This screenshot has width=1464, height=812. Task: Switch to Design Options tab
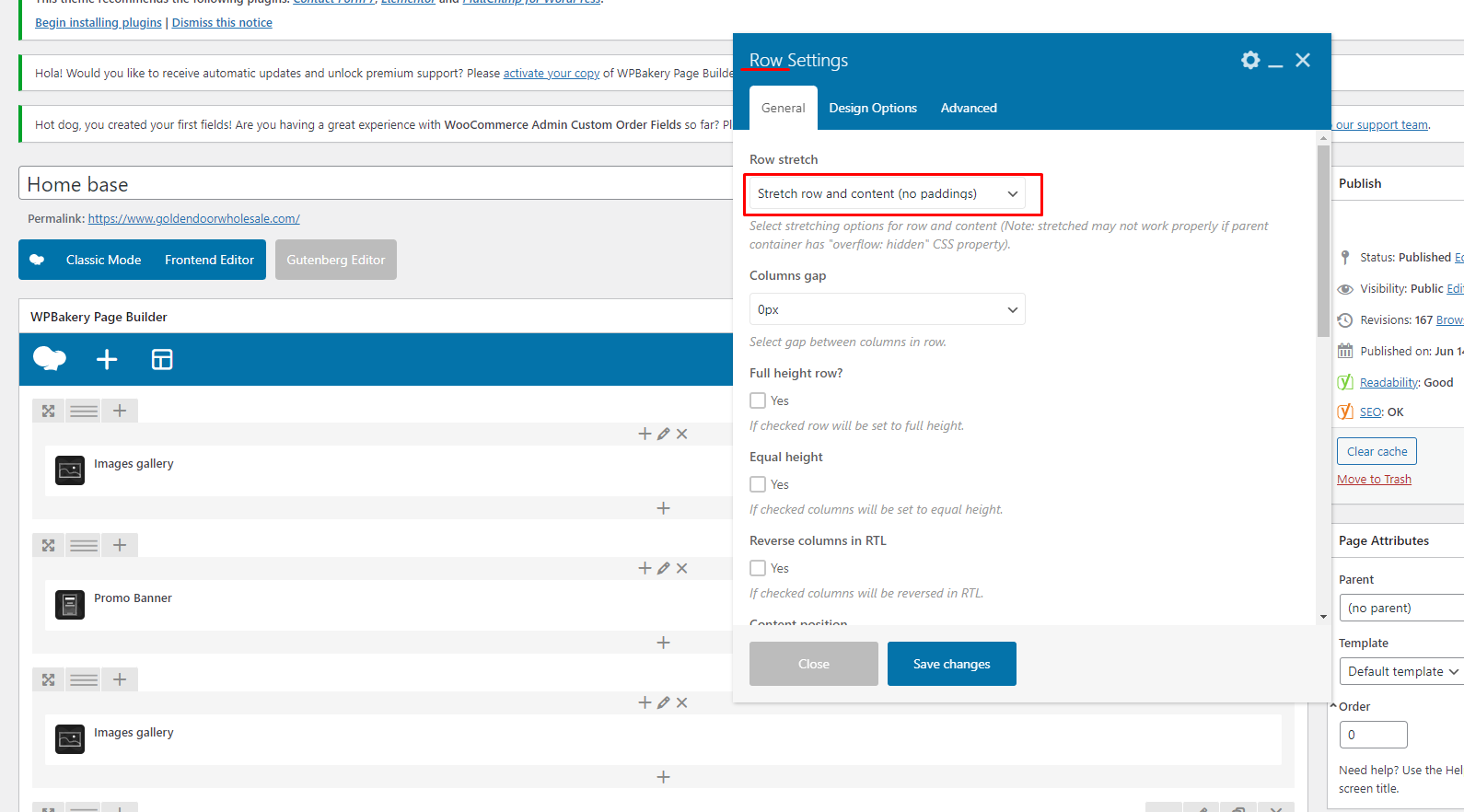coord(873,108)
